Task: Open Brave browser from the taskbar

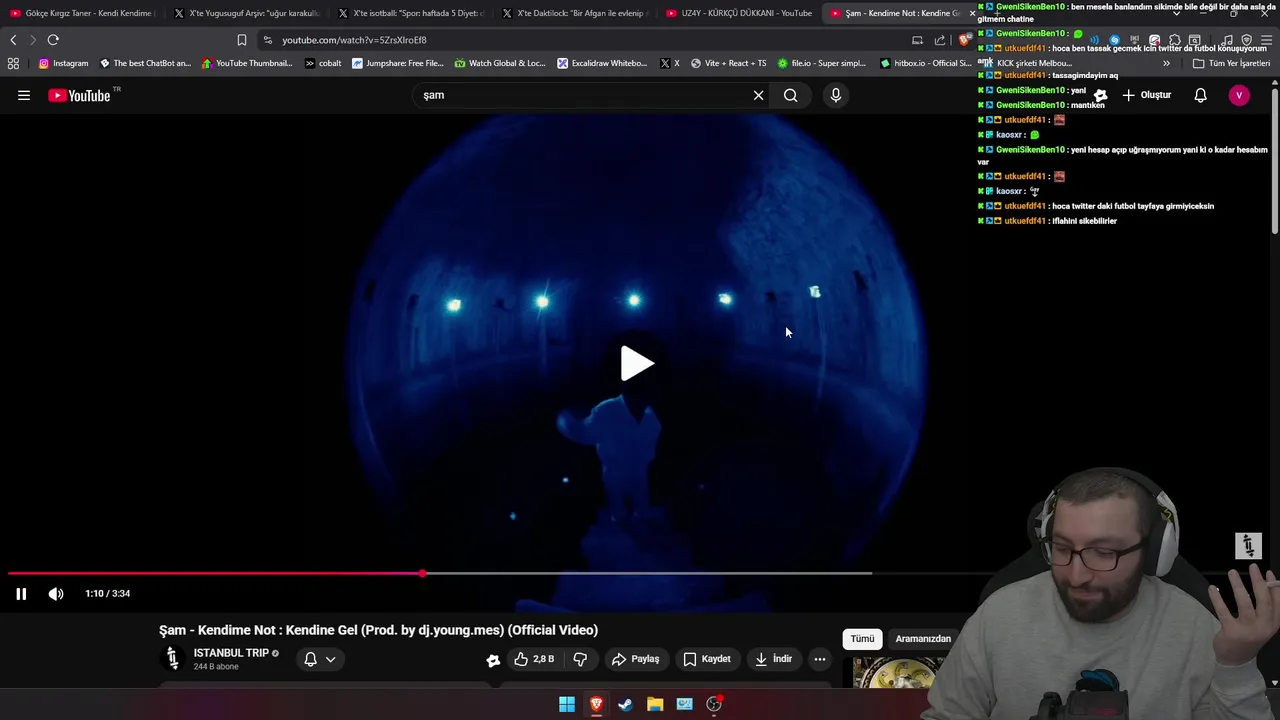Action: [x=596, y=704]
